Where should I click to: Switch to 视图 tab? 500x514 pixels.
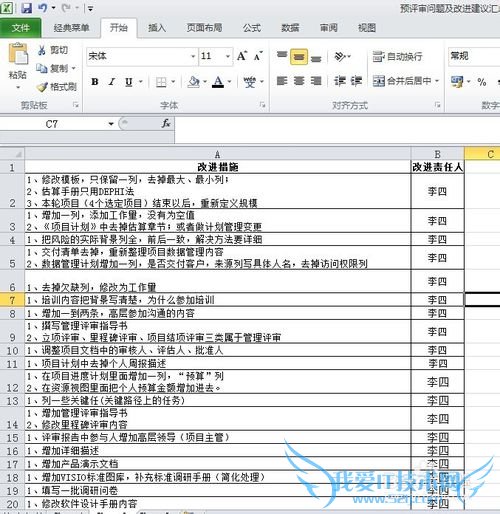pos(367,28)
